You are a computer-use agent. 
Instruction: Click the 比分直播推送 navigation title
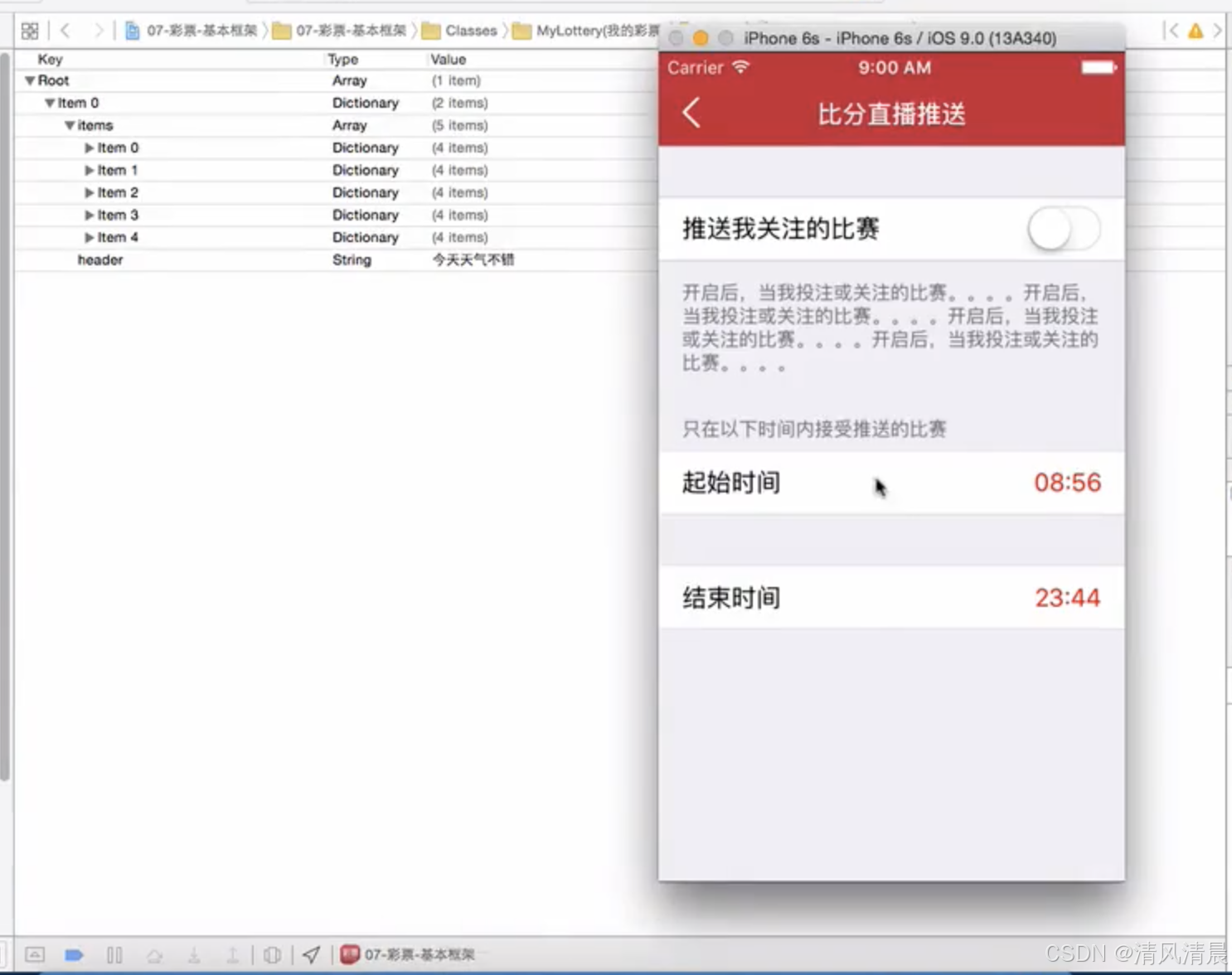pos(891,114)
